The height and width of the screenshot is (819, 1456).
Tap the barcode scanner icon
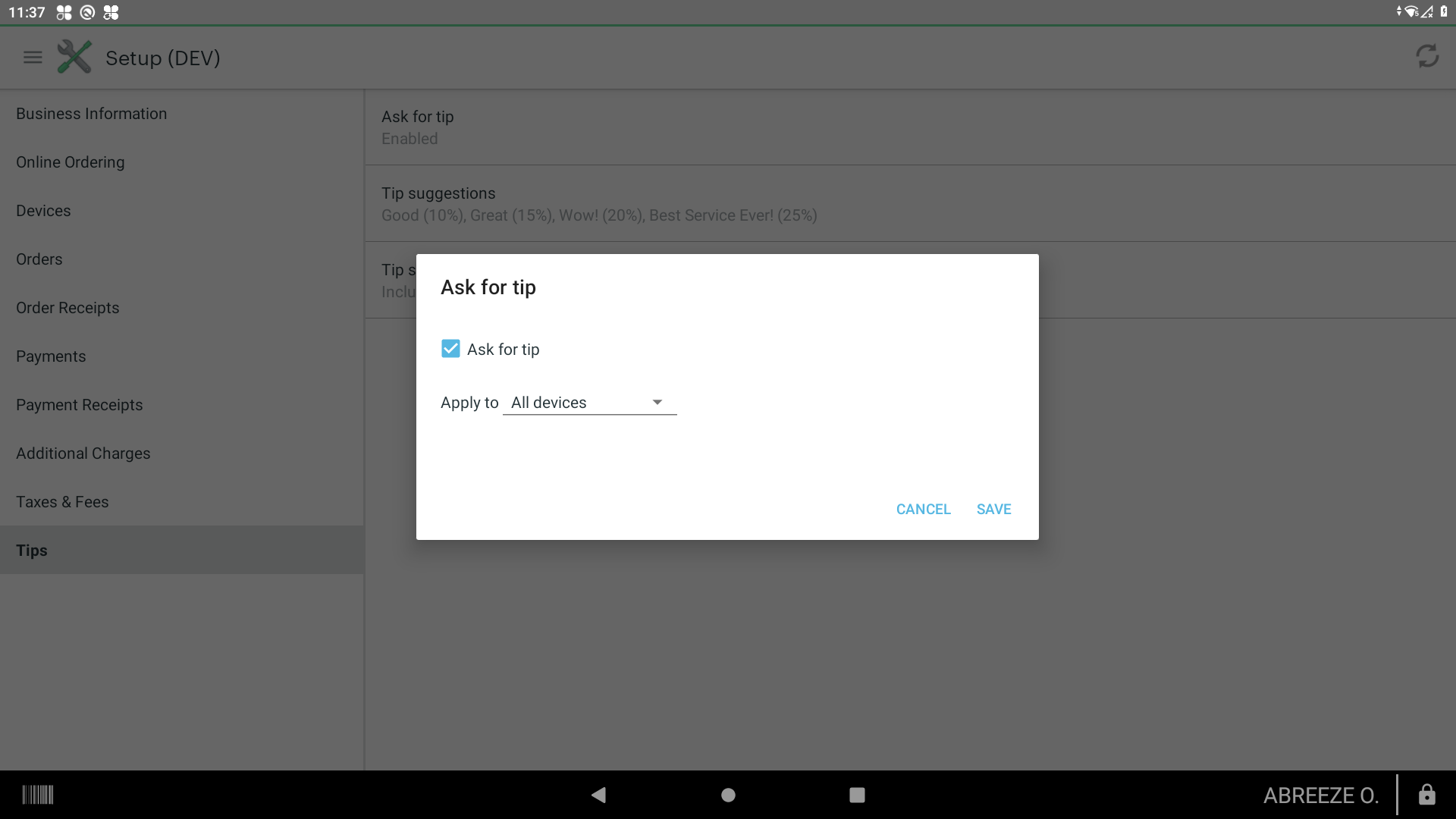[x=38, y=795]
